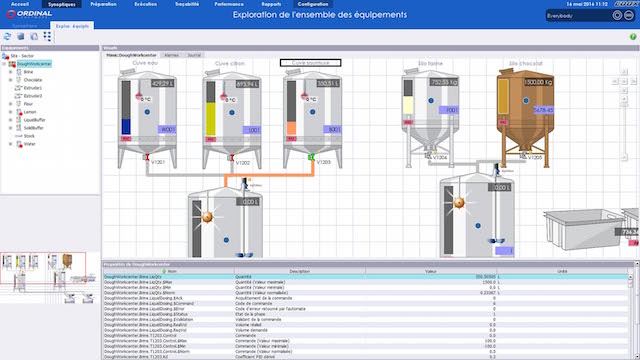
Task: Switch to the Alarmes tab
Action: [x=171, y=55]
